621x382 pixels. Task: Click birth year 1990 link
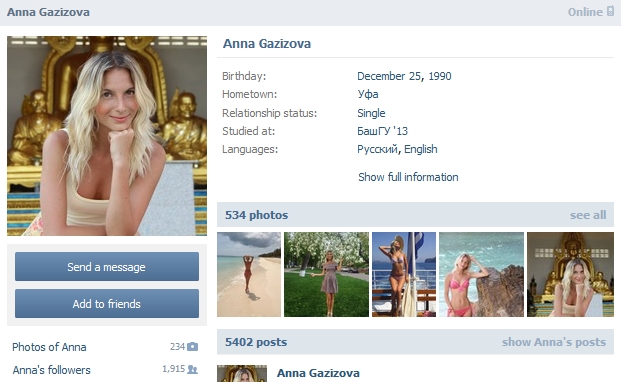click(x=440, y=76)
